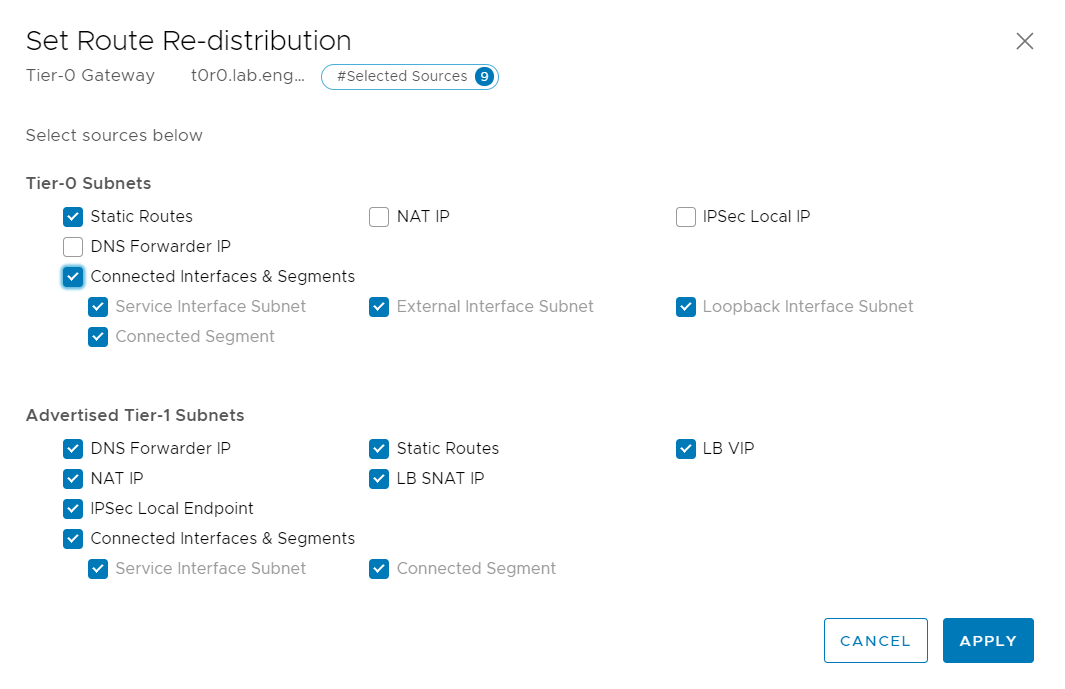Screen dimensions: 1065x689
Task: Uncheck IPSec Local Endpoint checkbox
Action: [x=73, y=509]
